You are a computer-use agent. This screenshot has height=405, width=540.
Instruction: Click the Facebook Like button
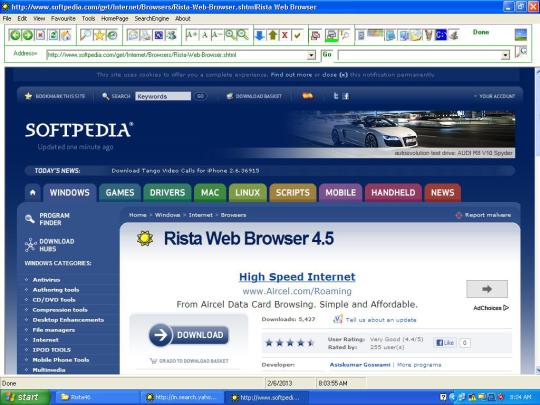point(445,343)
